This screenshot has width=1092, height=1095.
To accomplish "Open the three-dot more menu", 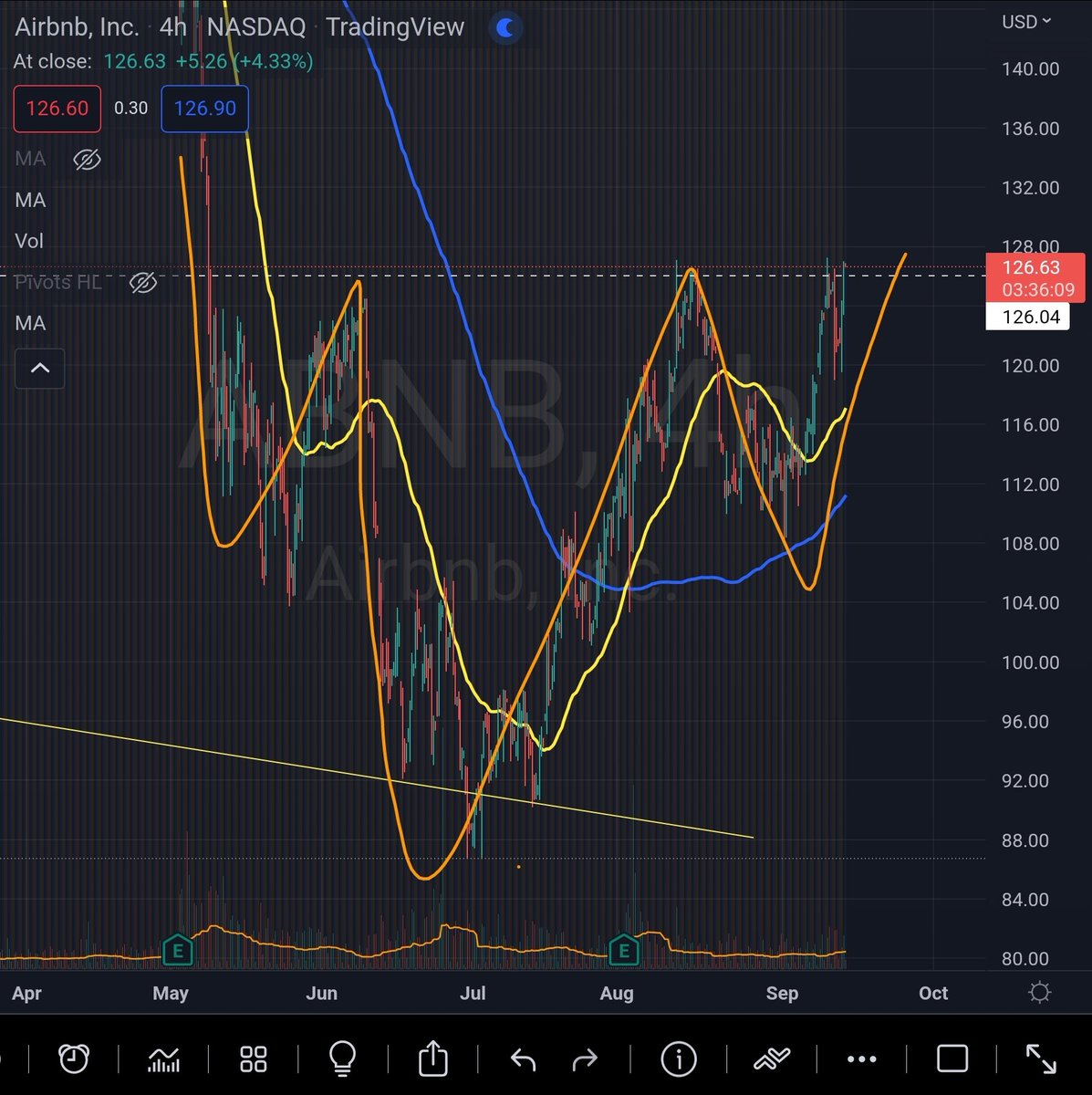I will (862, 1059).
